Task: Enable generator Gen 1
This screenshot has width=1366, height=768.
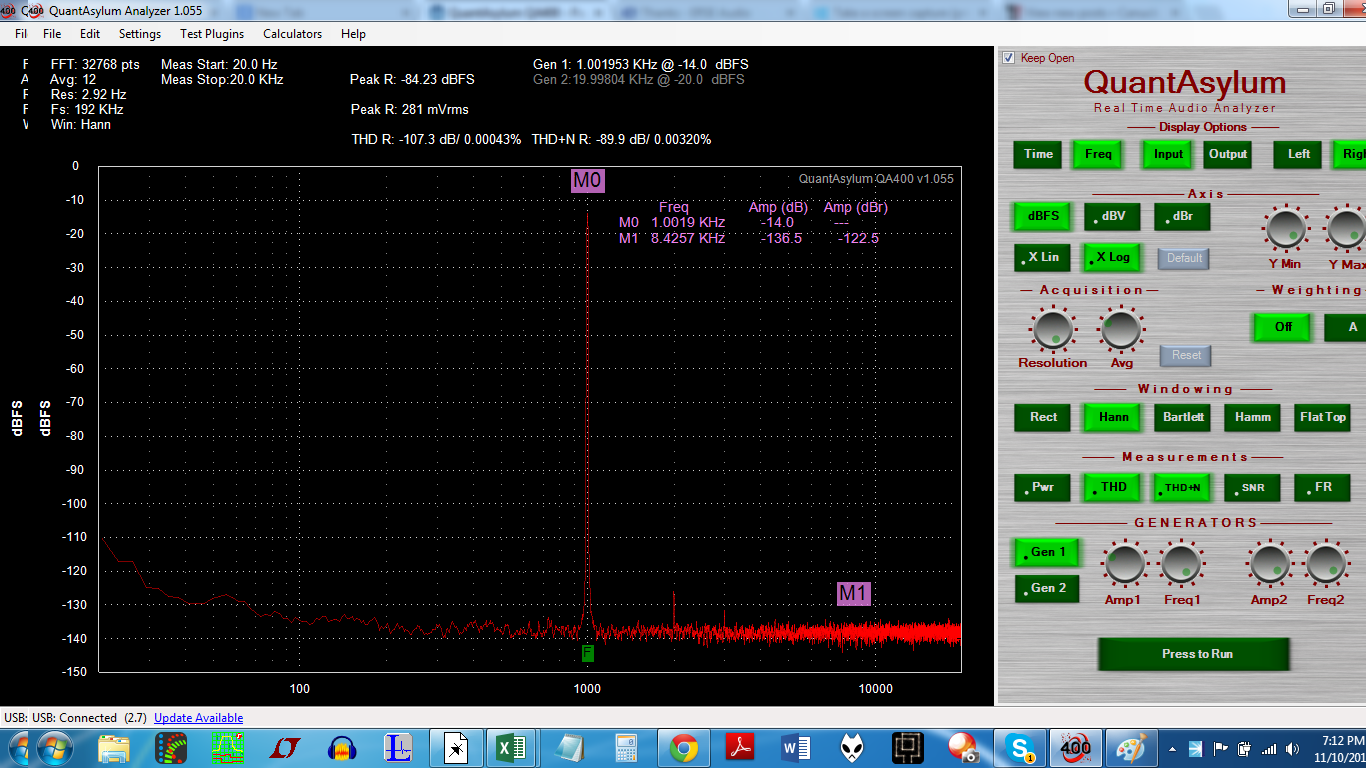Action: tap(1047, 552)
